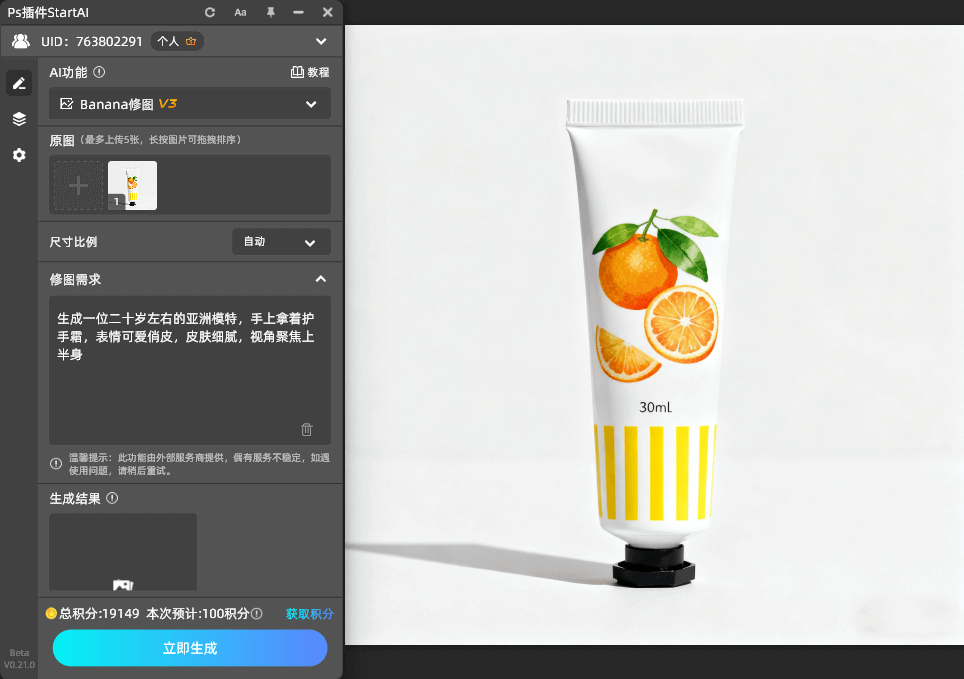Expand the UID account dropdown

click(x=321, y=41)
